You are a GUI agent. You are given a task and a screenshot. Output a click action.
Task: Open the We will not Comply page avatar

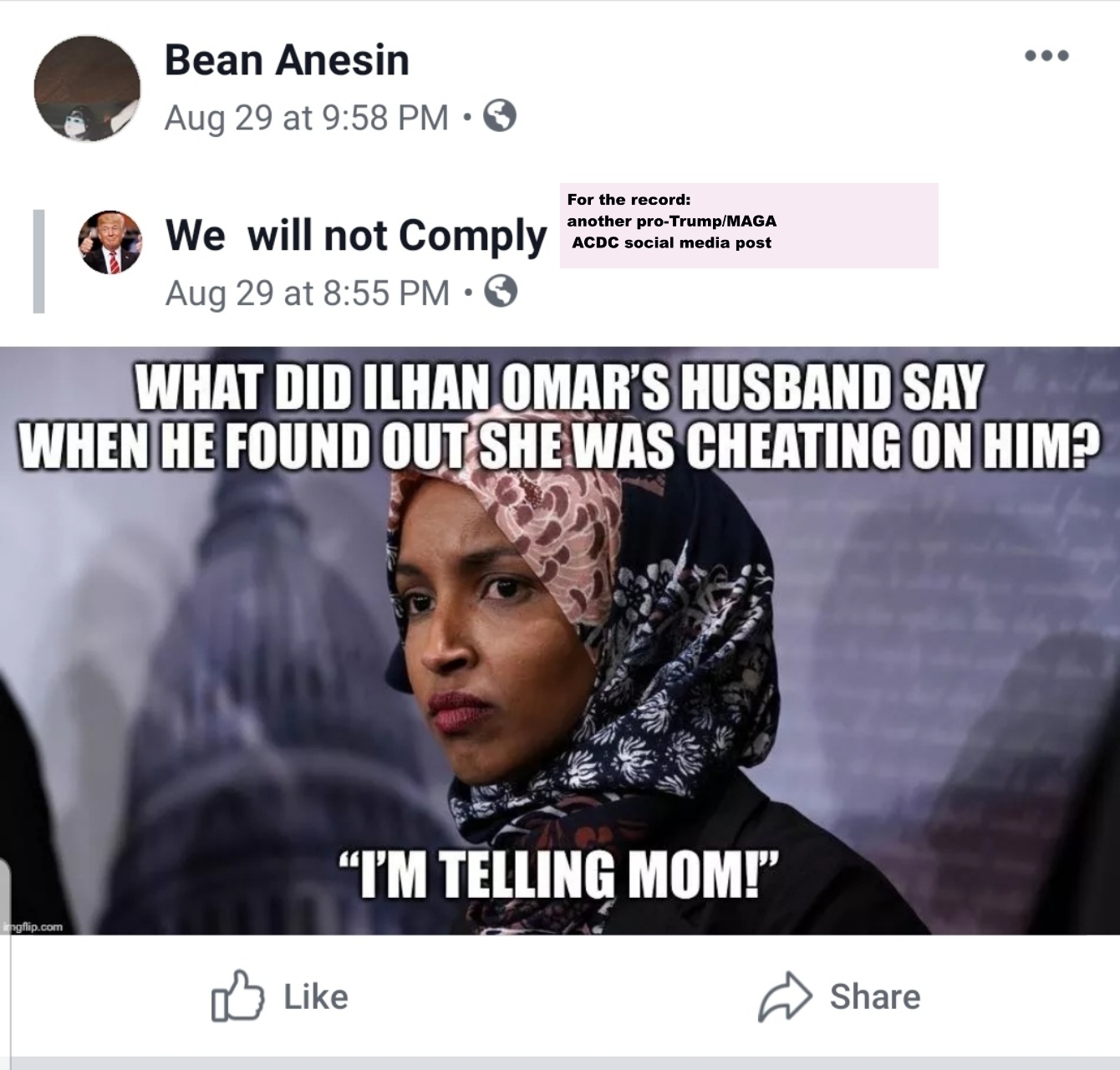pyautogui.click(x=109, y=242)
